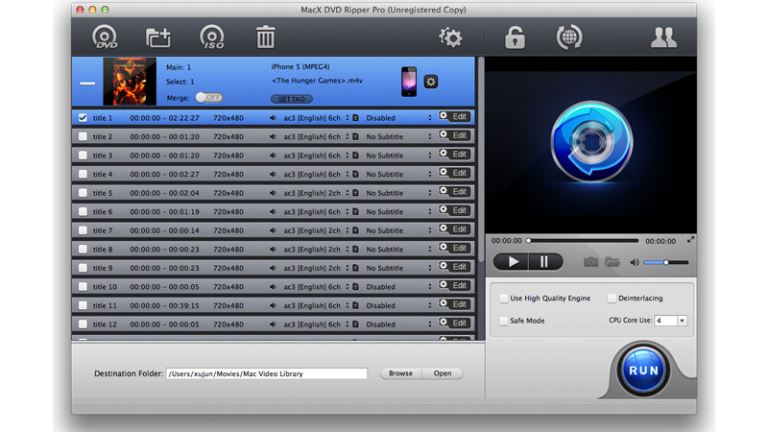Open title 10 subtitle dropdown
This screenshot has width=768, height=432.
[x=430, y=287]
